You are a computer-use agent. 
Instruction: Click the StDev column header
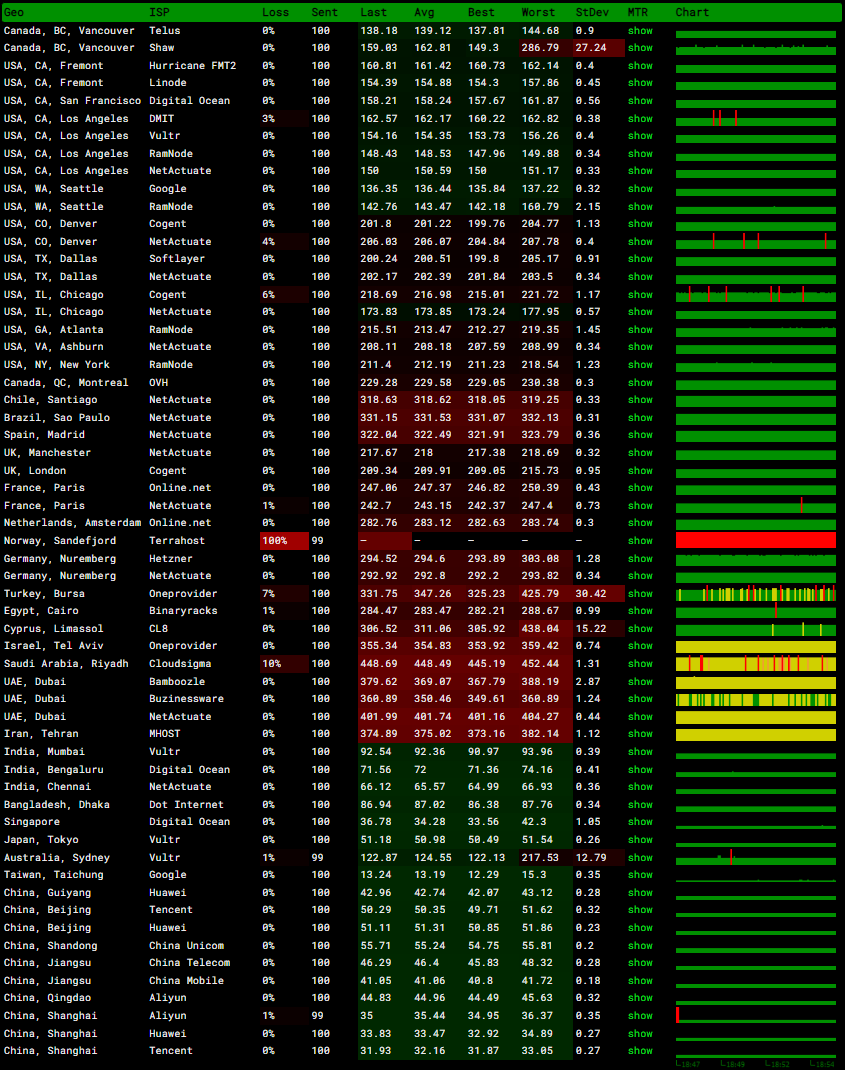(x=589, y=12)
